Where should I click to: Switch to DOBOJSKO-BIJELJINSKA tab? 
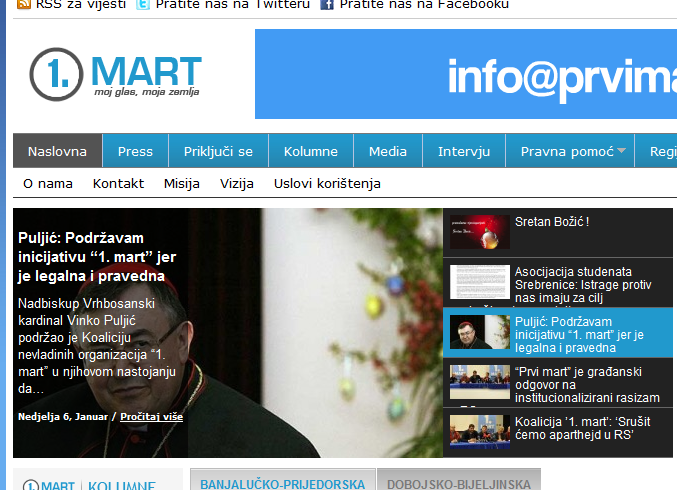click(459, 479)
